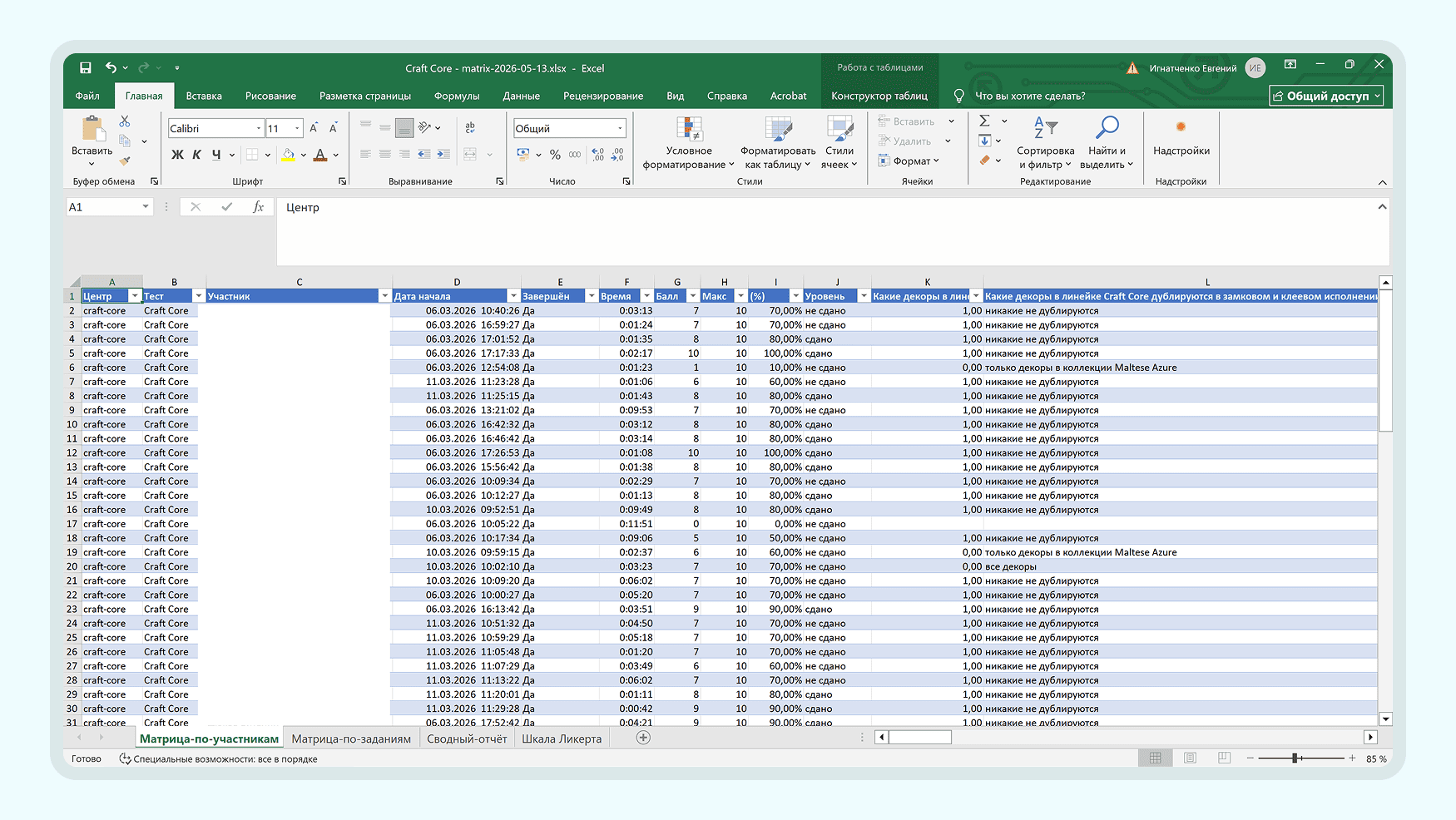Increase font size with the larger A
Screen dimensions: 1456x820
tap(314, 128)
